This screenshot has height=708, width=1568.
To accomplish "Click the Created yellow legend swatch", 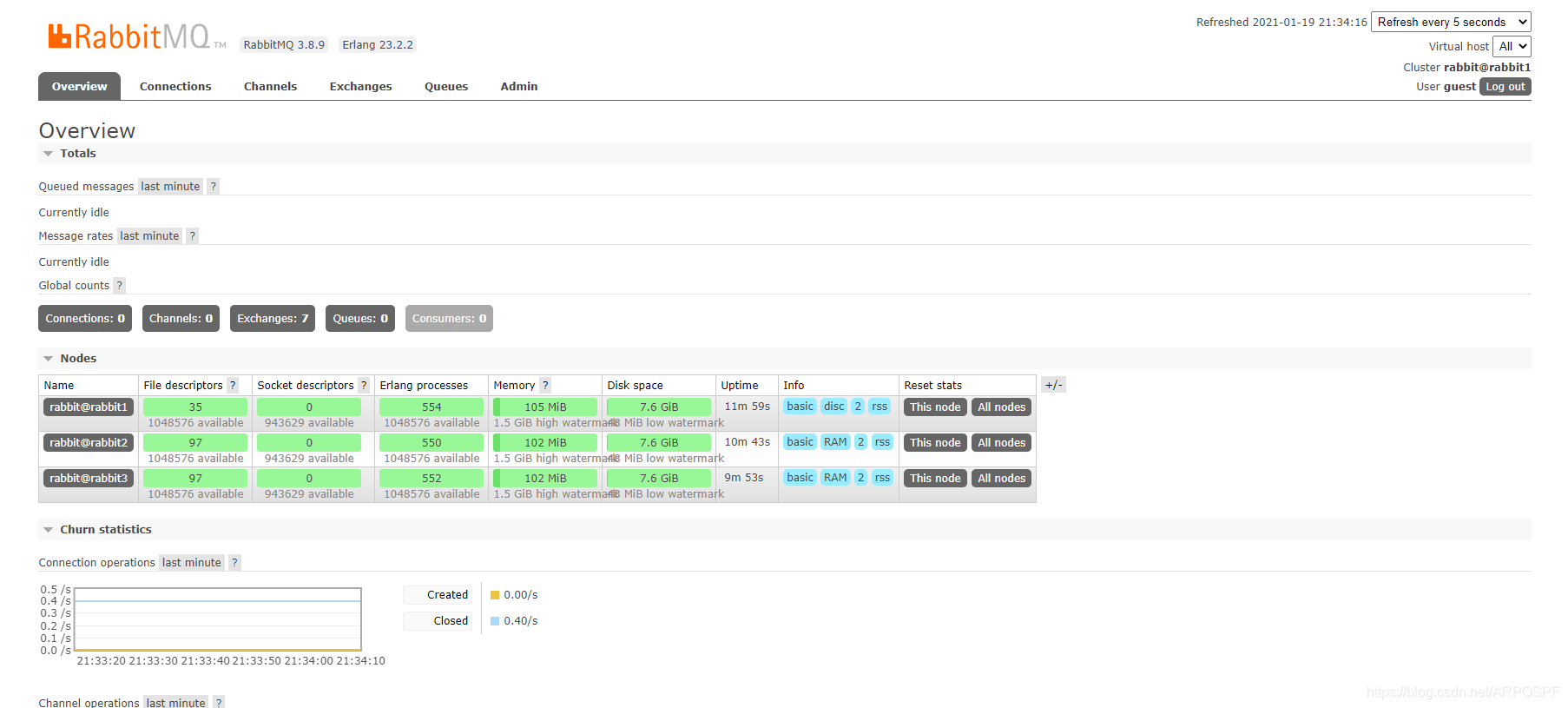I will pyautogui.click(x=495, y=595).
